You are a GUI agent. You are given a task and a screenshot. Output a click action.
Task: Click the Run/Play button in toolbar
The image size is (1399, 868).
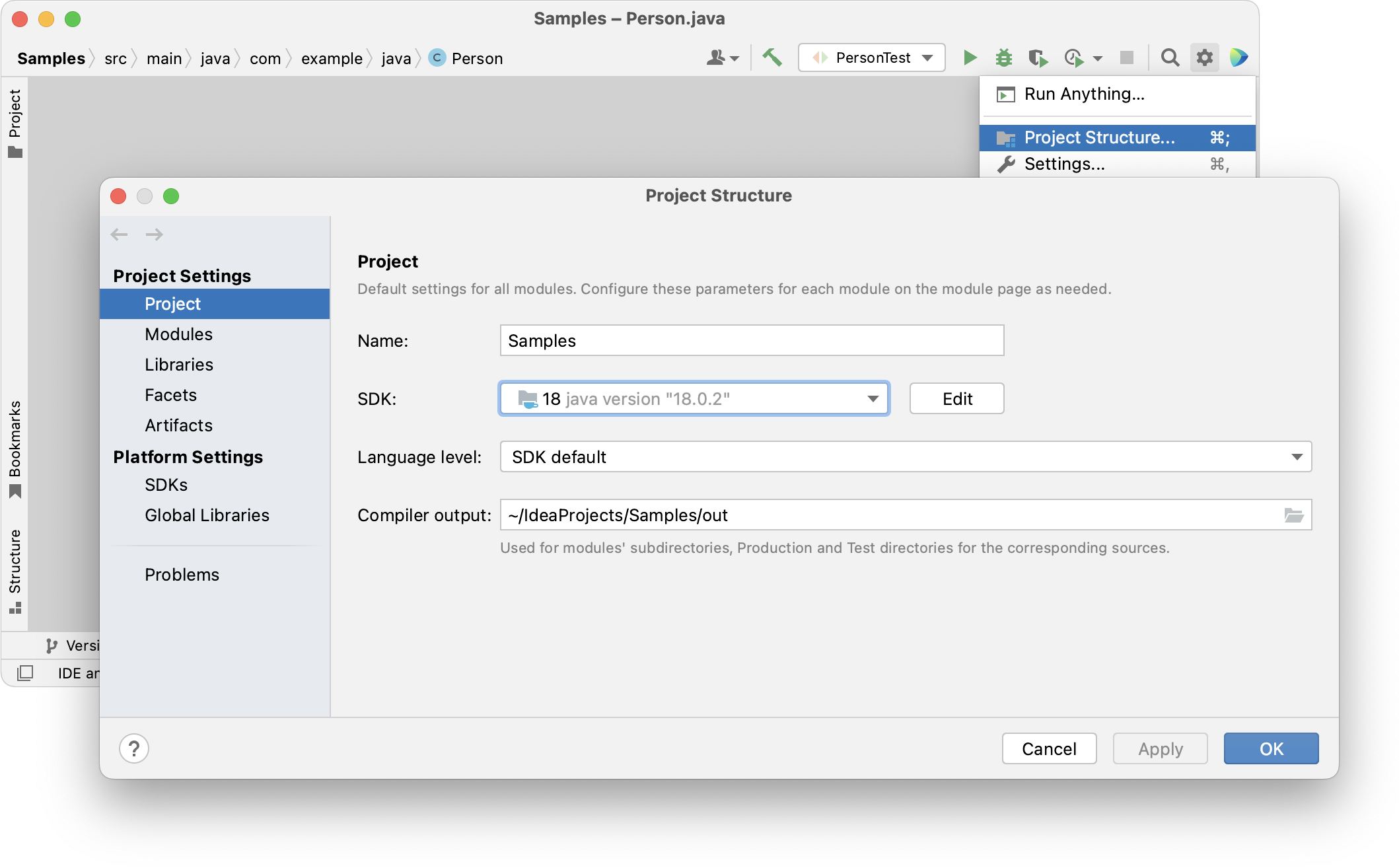pos(967,58)
